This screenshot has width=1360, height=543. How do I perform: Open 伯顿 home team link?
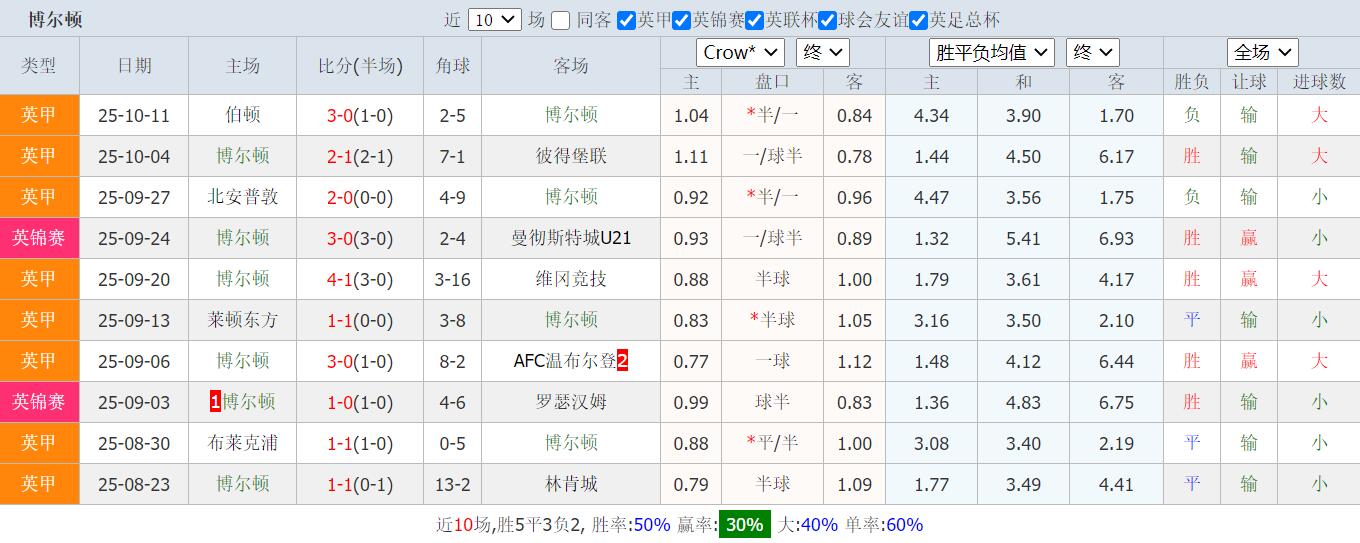(x=243, y=115)
